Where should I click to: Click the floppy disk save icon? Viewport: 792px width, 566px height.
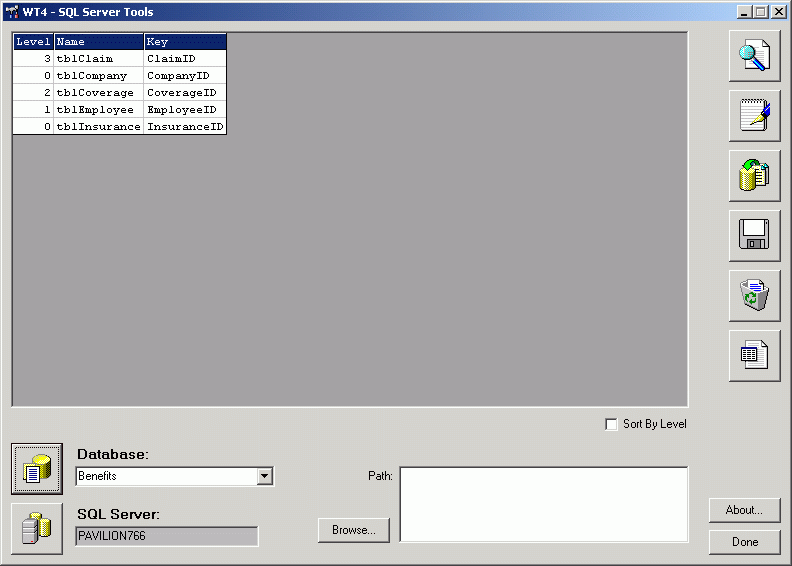(754, 236)
